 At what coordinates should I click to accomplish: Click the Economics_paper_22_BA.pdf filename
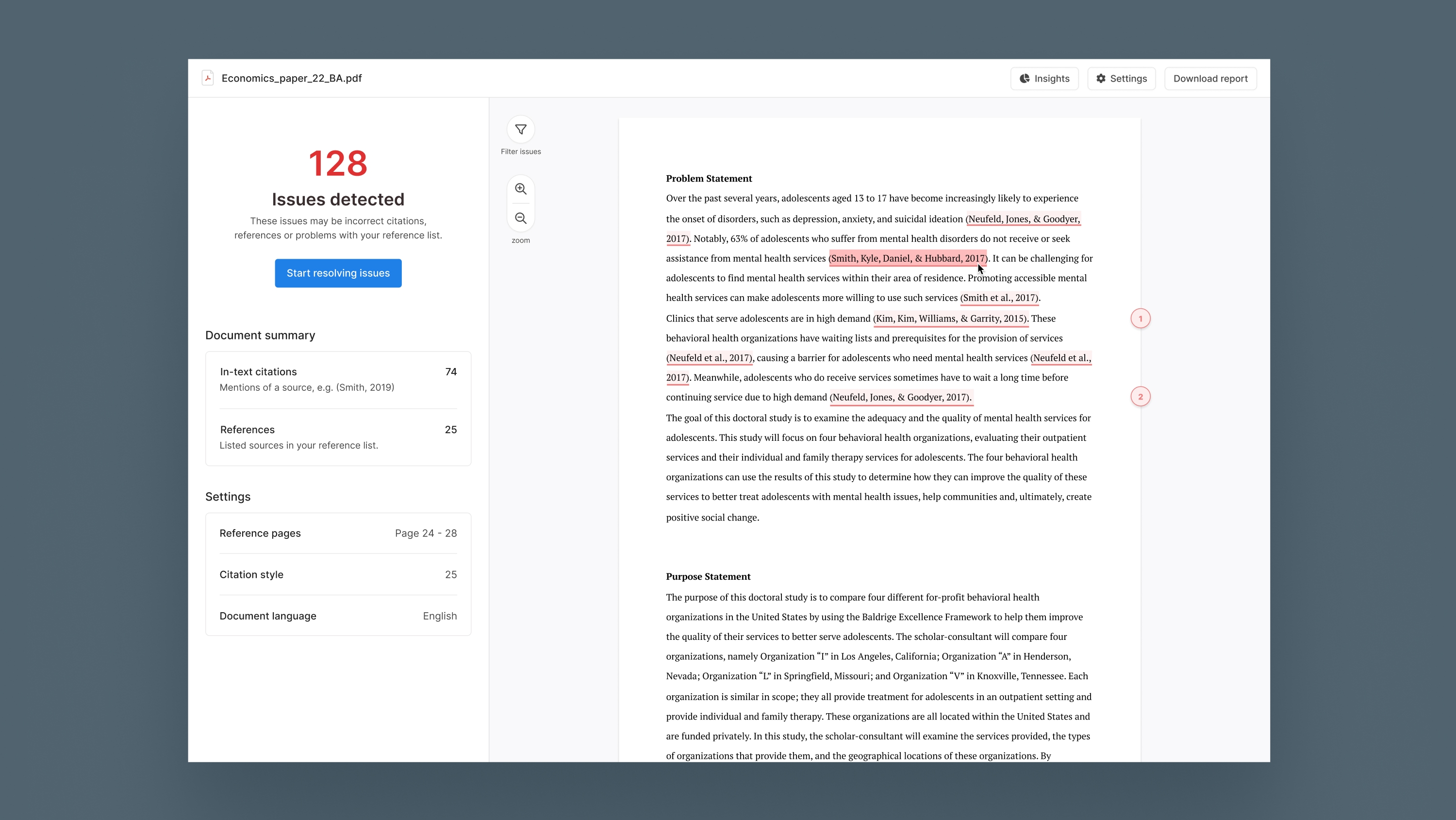(292, 78)
